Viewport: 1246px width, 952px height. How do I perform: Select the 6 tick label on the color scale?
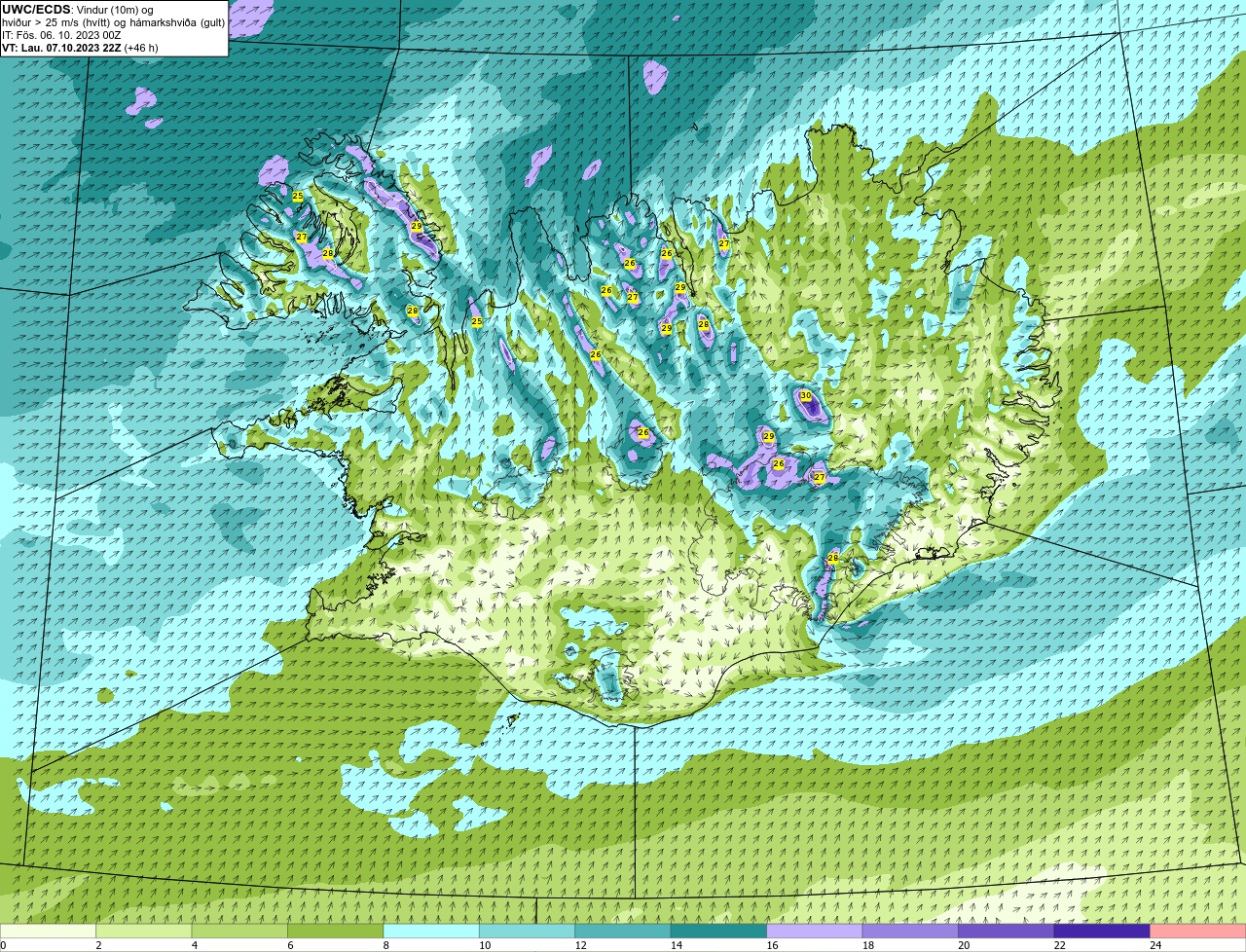(x=290, y=945)
